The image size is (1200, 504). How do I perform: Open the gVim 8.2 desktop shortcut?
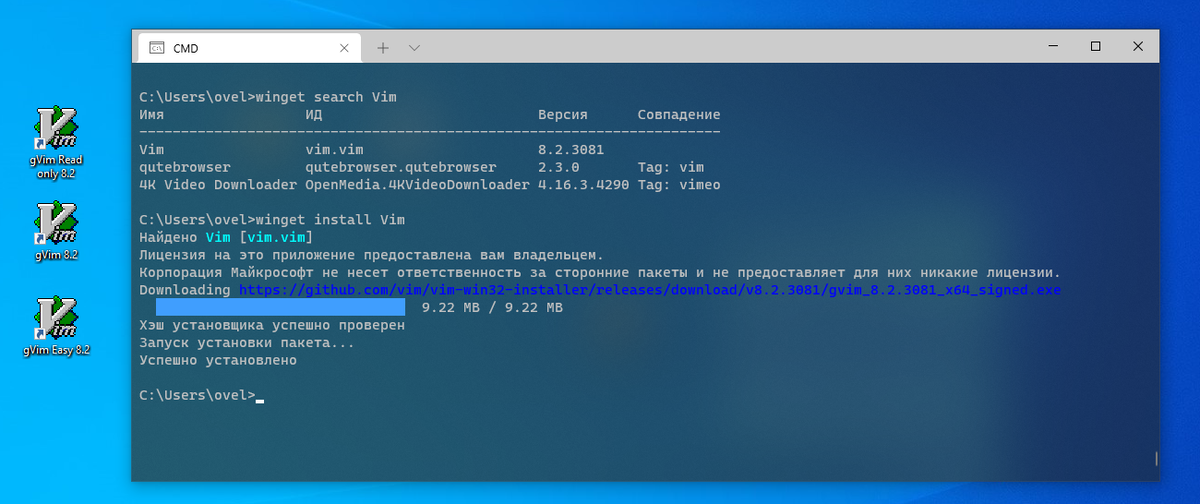[56, 232]
